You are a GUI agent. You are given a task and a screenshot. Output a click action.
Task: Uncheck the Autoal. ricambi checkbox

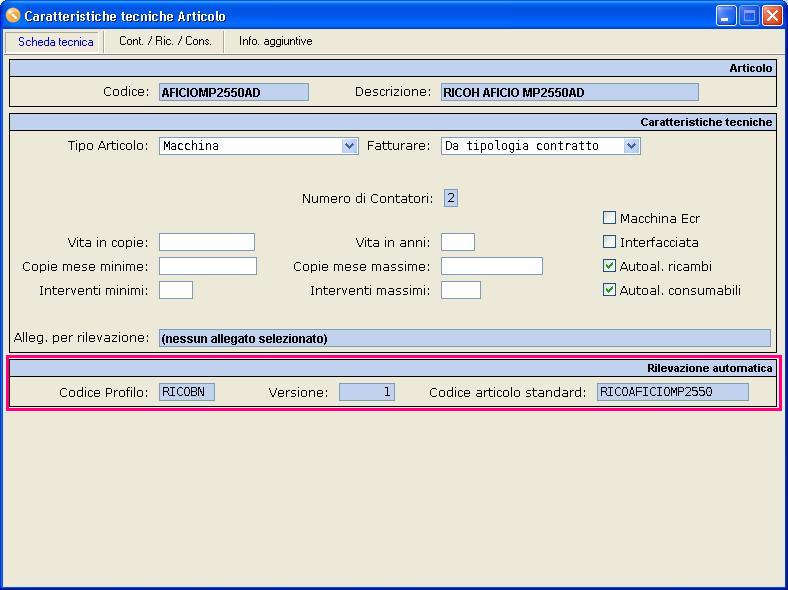tap(609, 266)
